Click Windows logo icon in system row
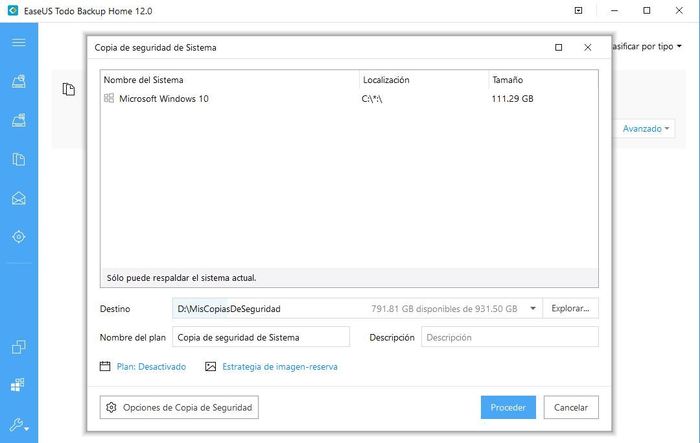 109,98
